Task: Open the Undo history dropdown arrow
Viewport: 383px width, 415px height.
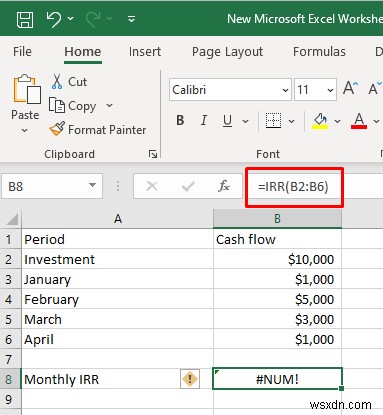Action: click(x=71, y=19)
